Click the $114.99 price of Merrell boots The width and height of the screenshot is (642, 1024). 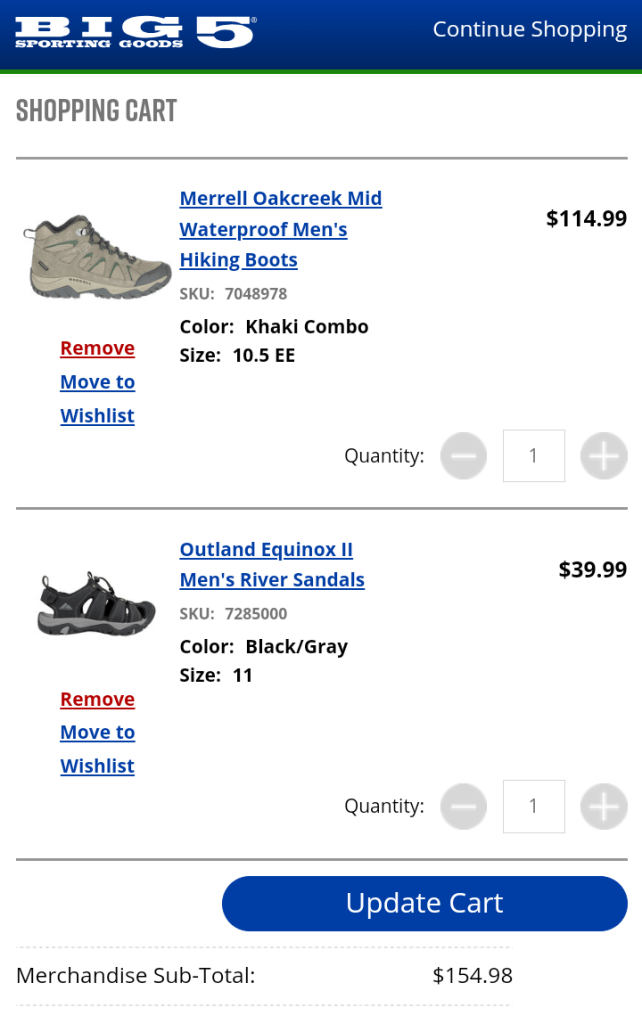(586, 218)
